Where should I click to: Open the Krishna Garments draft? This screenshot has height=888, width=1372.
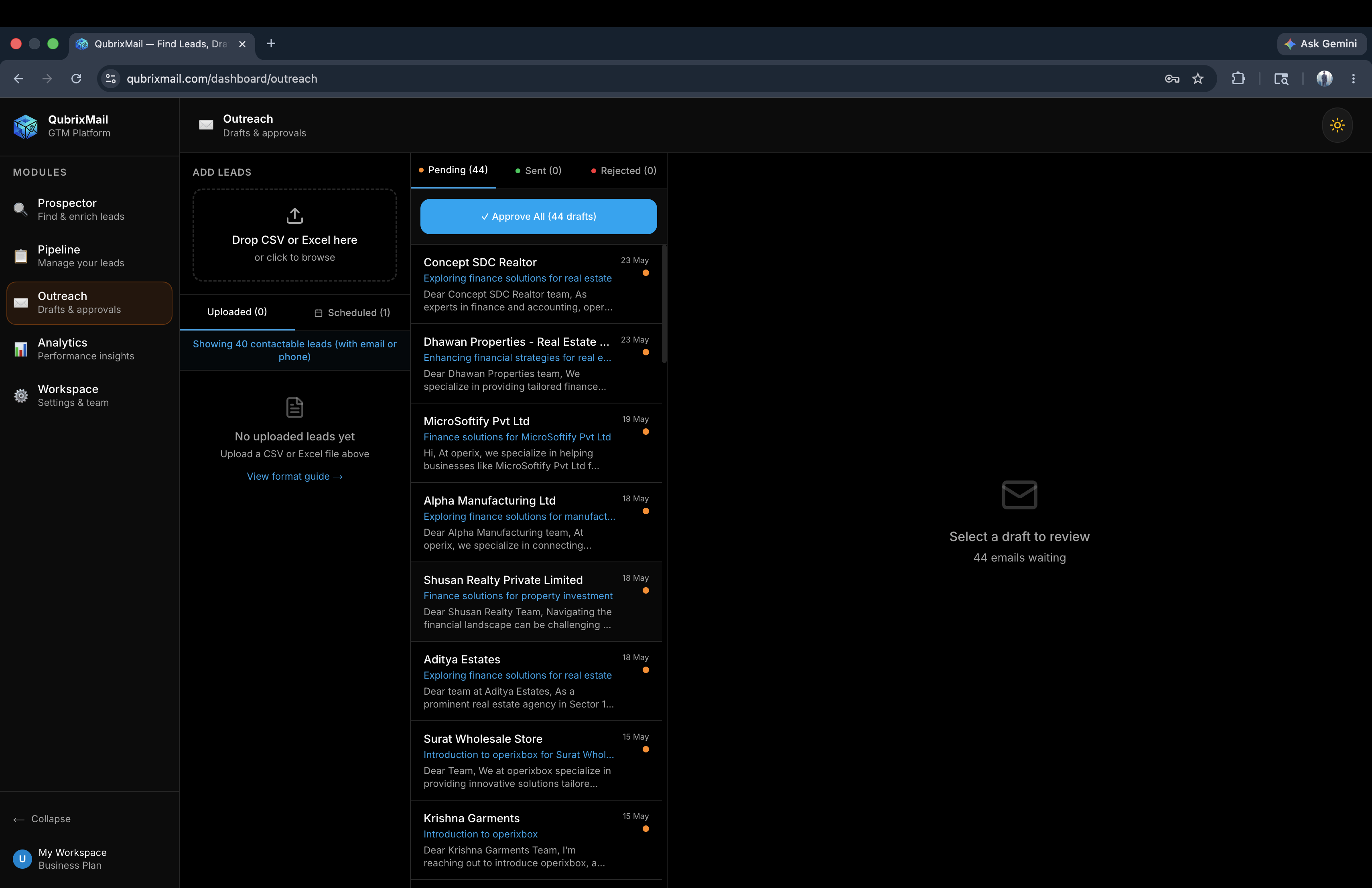(536, 840)
